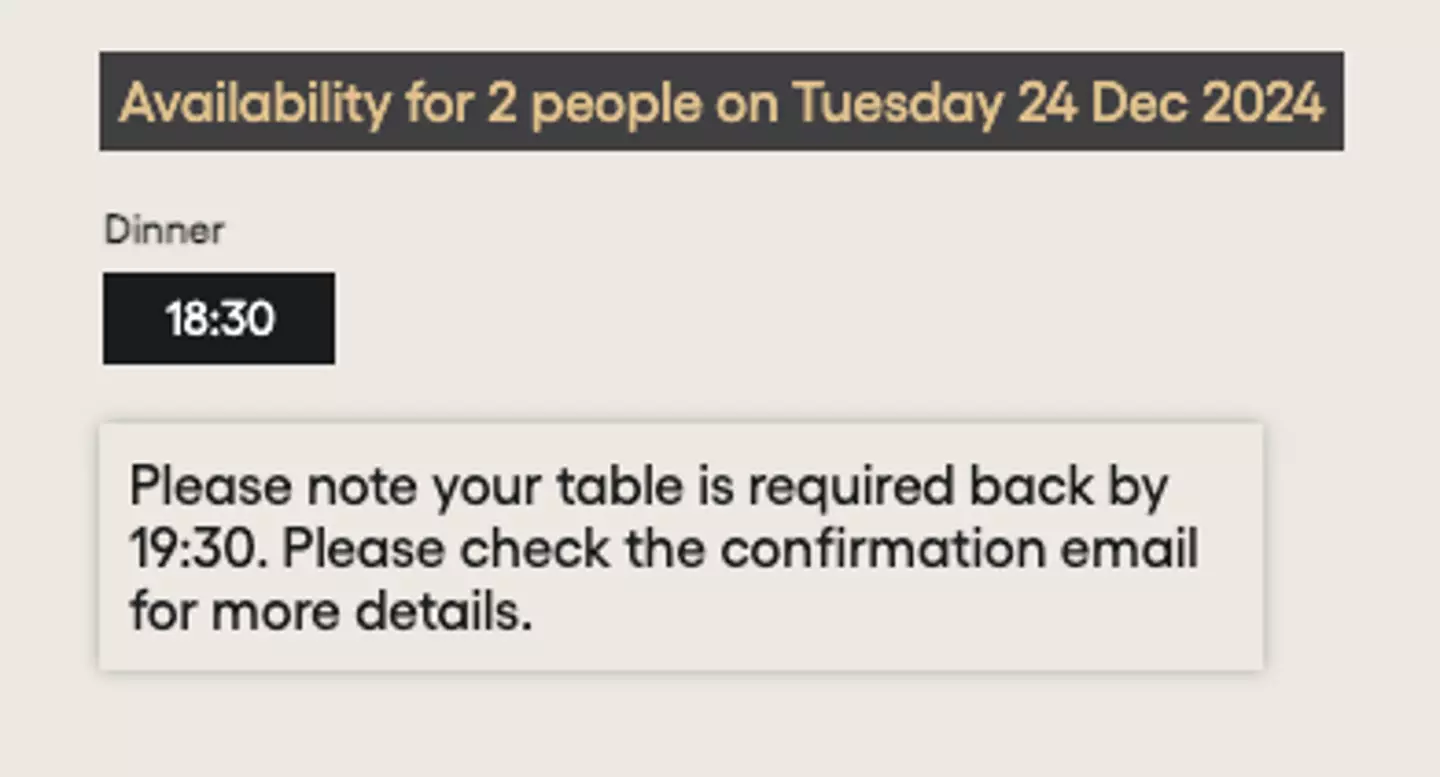
Task: Tap the highlighted 18:30 booking option
Action: coord(217,318)
